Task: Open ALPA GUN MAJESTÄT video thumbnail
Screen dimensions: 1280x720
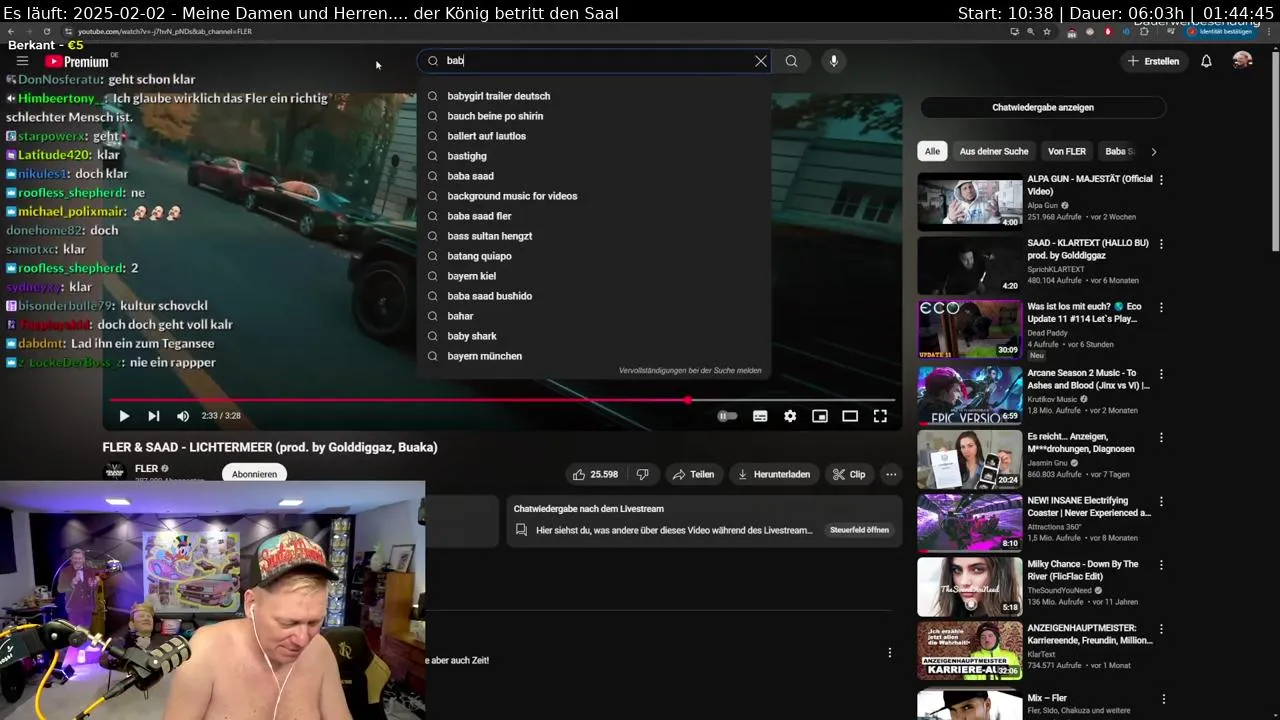Action: [970, 202]
